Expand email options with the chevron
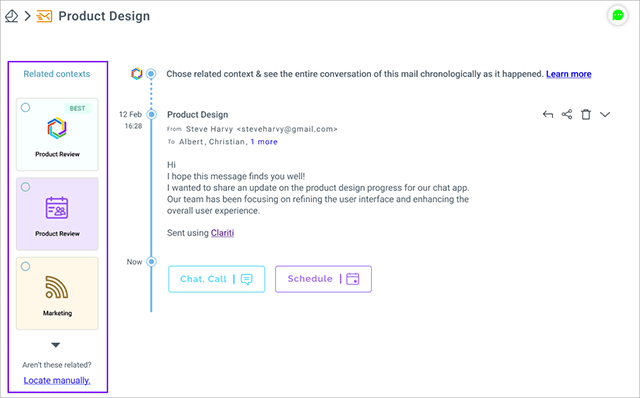The height and width of the screenshot is (398, 640). pos(605,114)
